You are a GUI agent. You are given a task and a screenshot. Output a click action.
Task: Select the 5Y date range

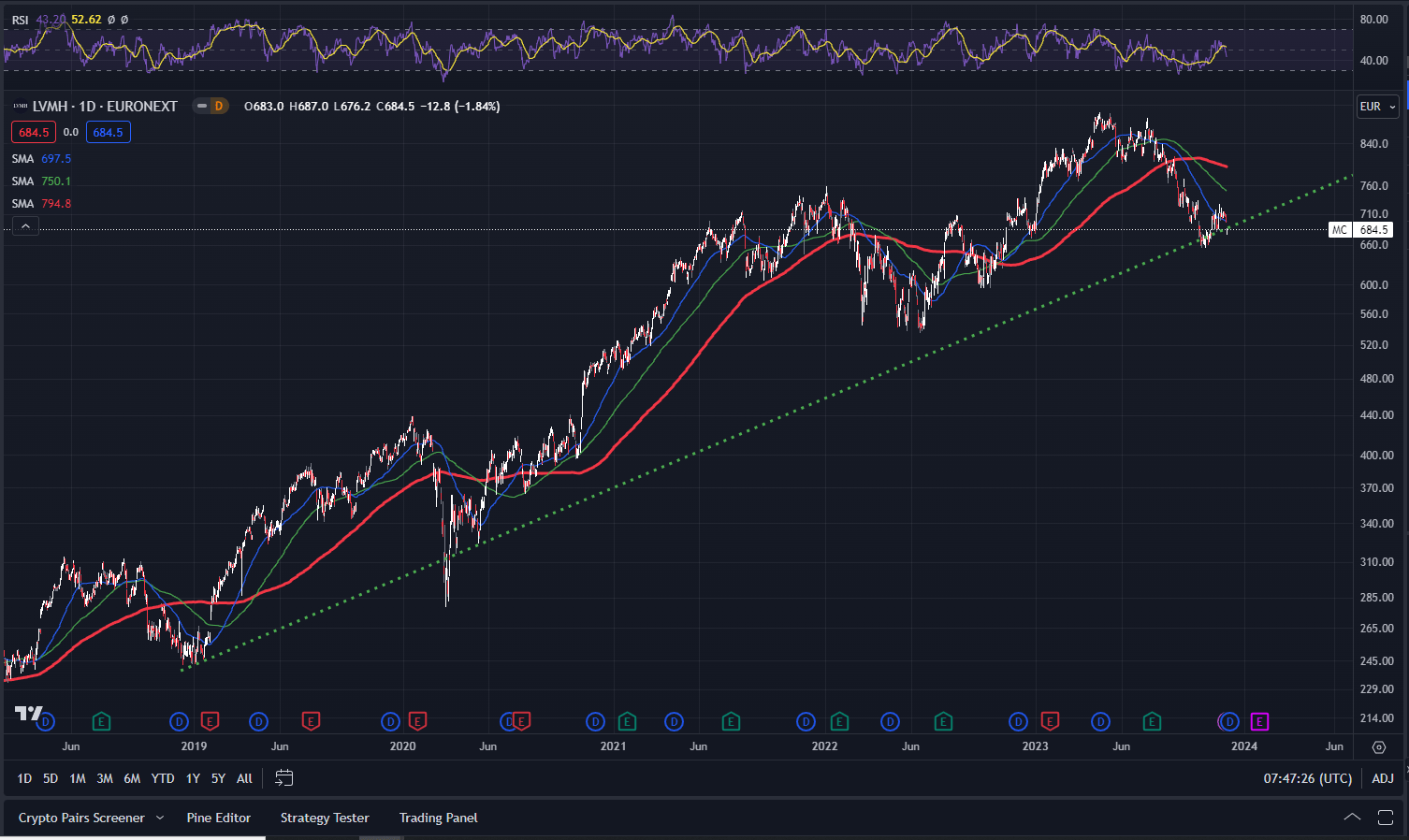[x=218, y=778]
